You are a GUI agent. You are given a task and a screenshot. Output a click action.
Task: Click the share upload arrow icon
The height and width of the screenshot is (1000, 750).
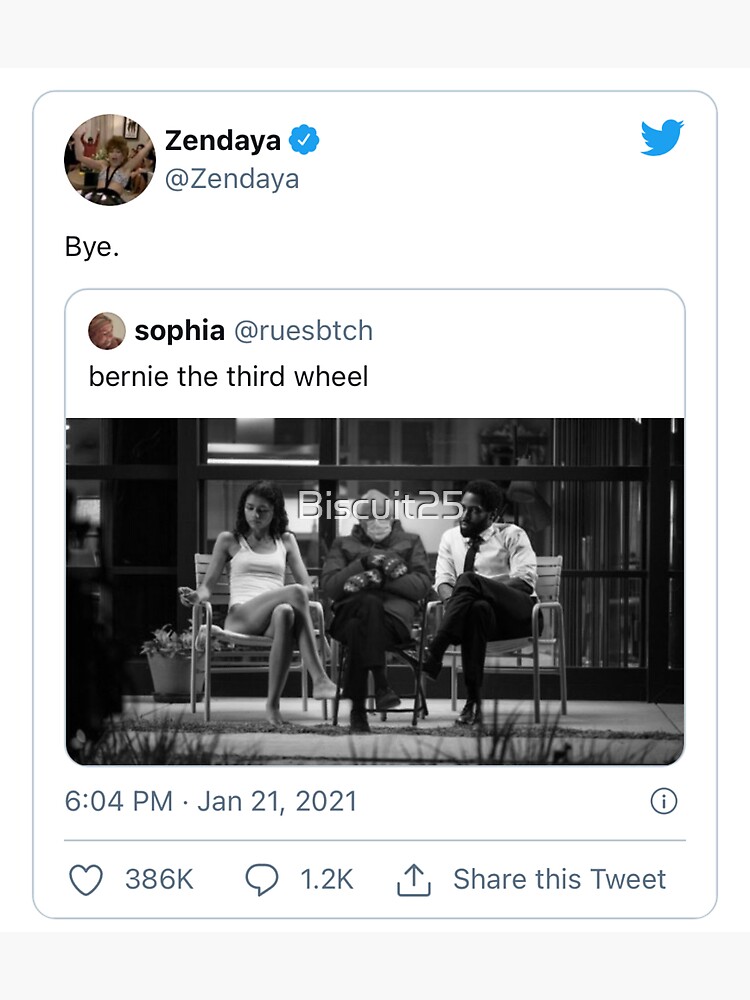(414, 880)
